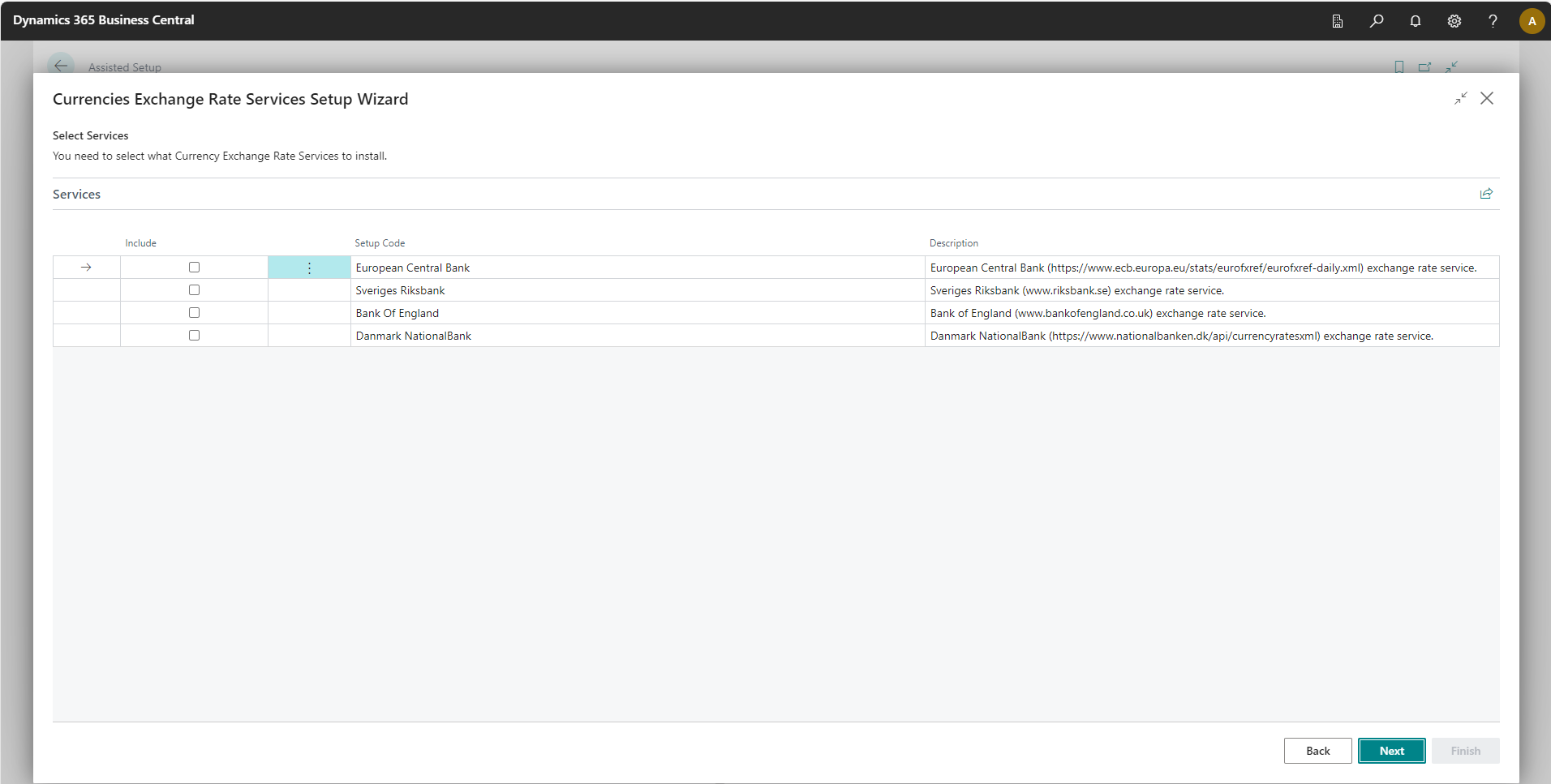Tick Include for Danmark NationalBank

194,334
